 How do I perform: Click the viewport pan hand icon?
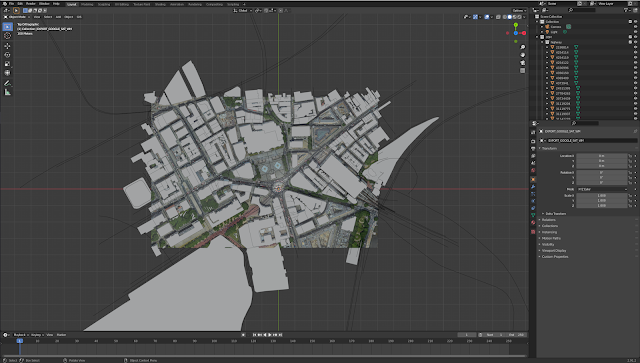[x=522, y=55]
